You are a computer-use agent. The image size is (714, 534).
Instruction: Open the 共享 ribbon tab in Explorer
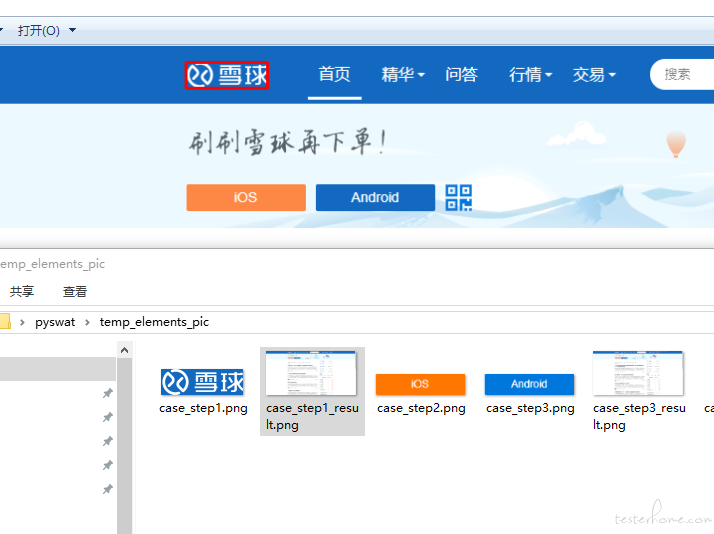coord(22,291)
